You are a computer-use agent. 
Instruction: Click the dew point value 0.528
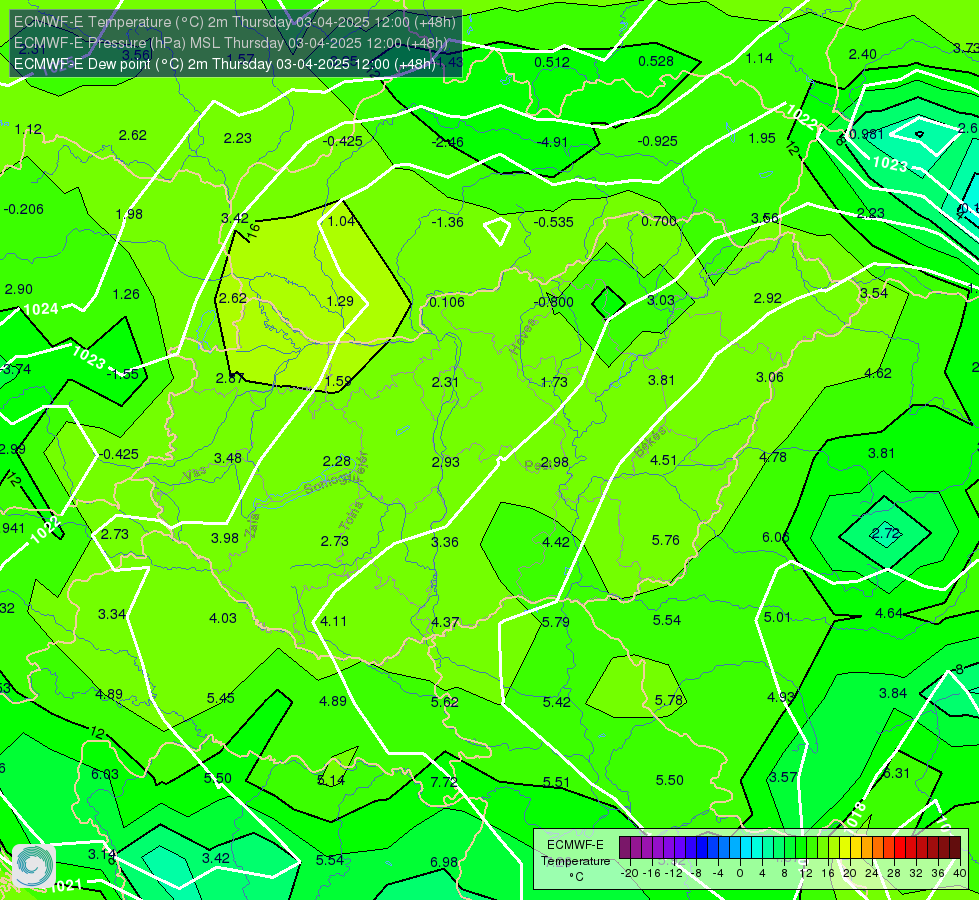point(656,61)
